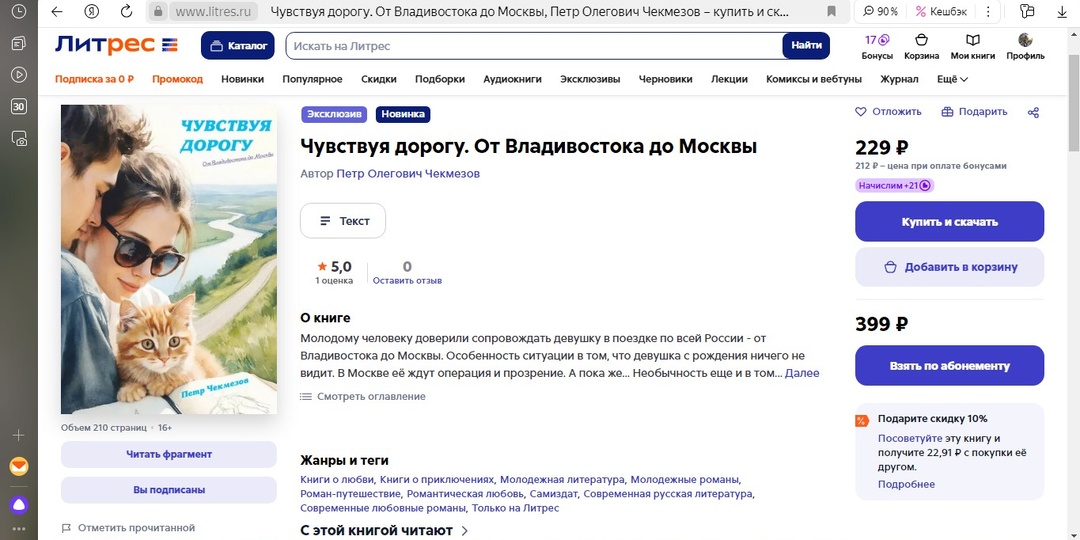The height and width of the screenshot is (540, 1080).
Task: Go to Популярное section
Action: tap(312, 79)
